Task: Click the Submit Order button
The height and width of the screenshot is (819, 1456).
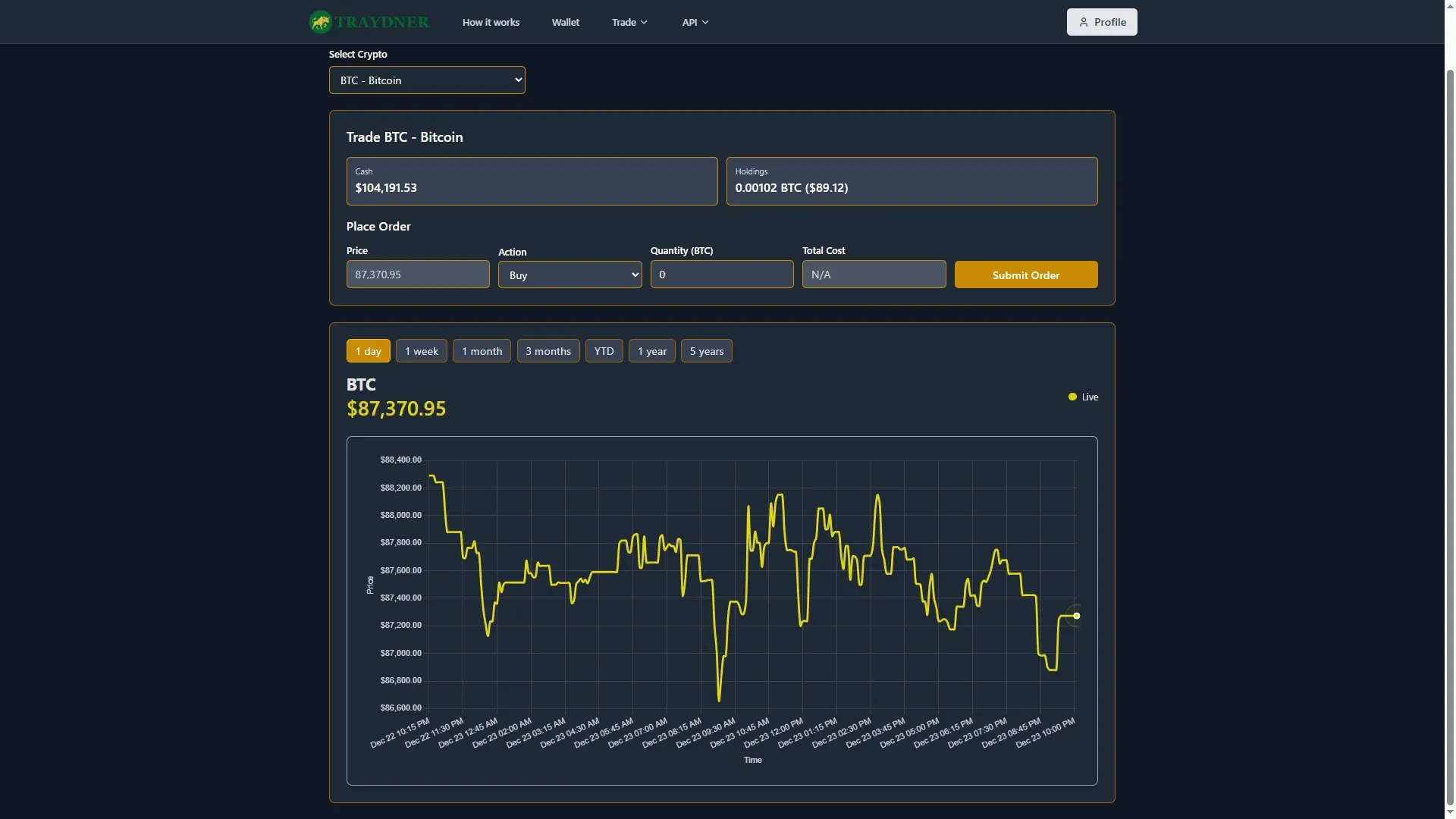Action: pos(1026,275)
